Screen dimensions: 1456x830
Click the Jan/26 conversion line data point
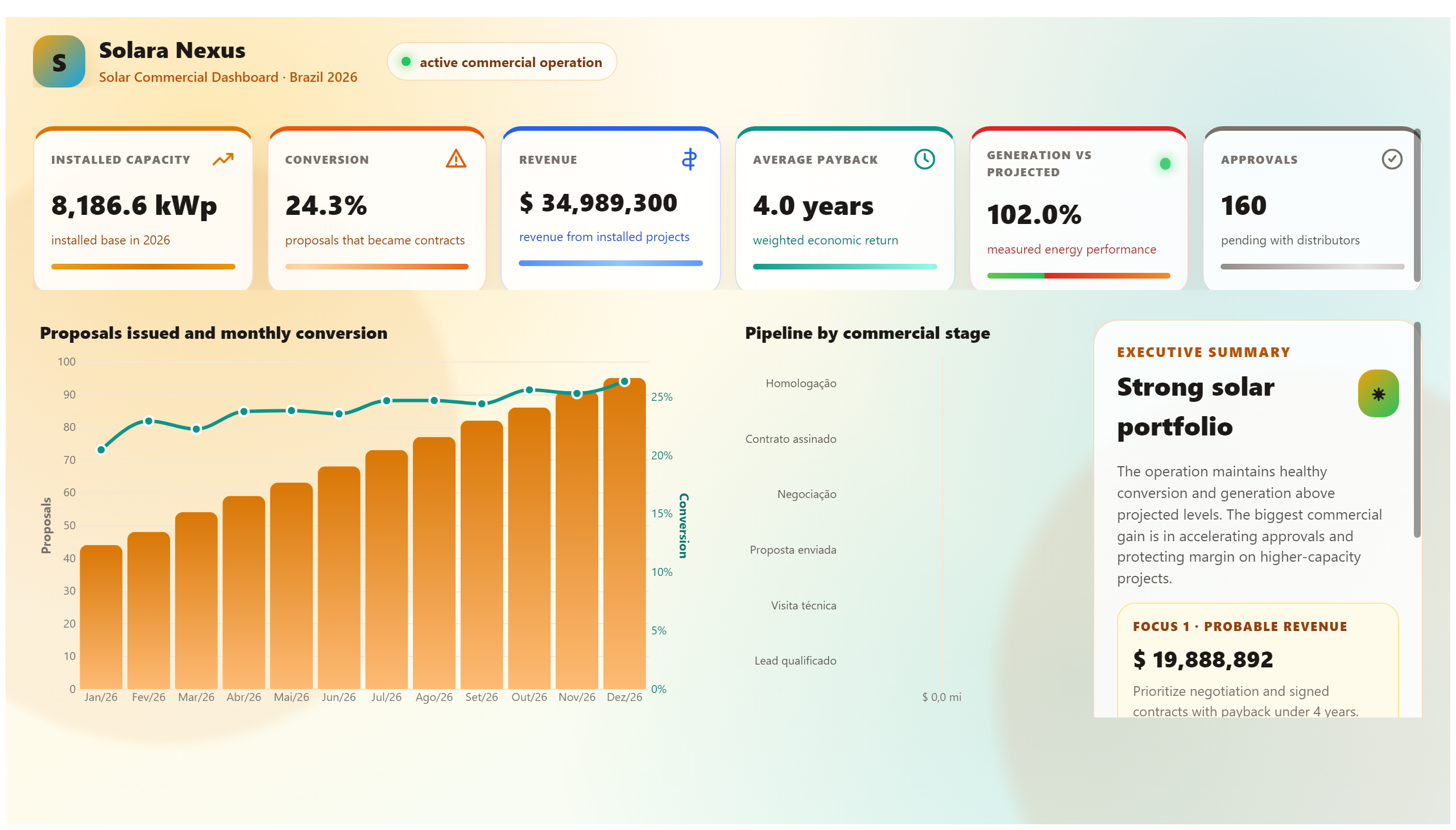pos(101,450)
